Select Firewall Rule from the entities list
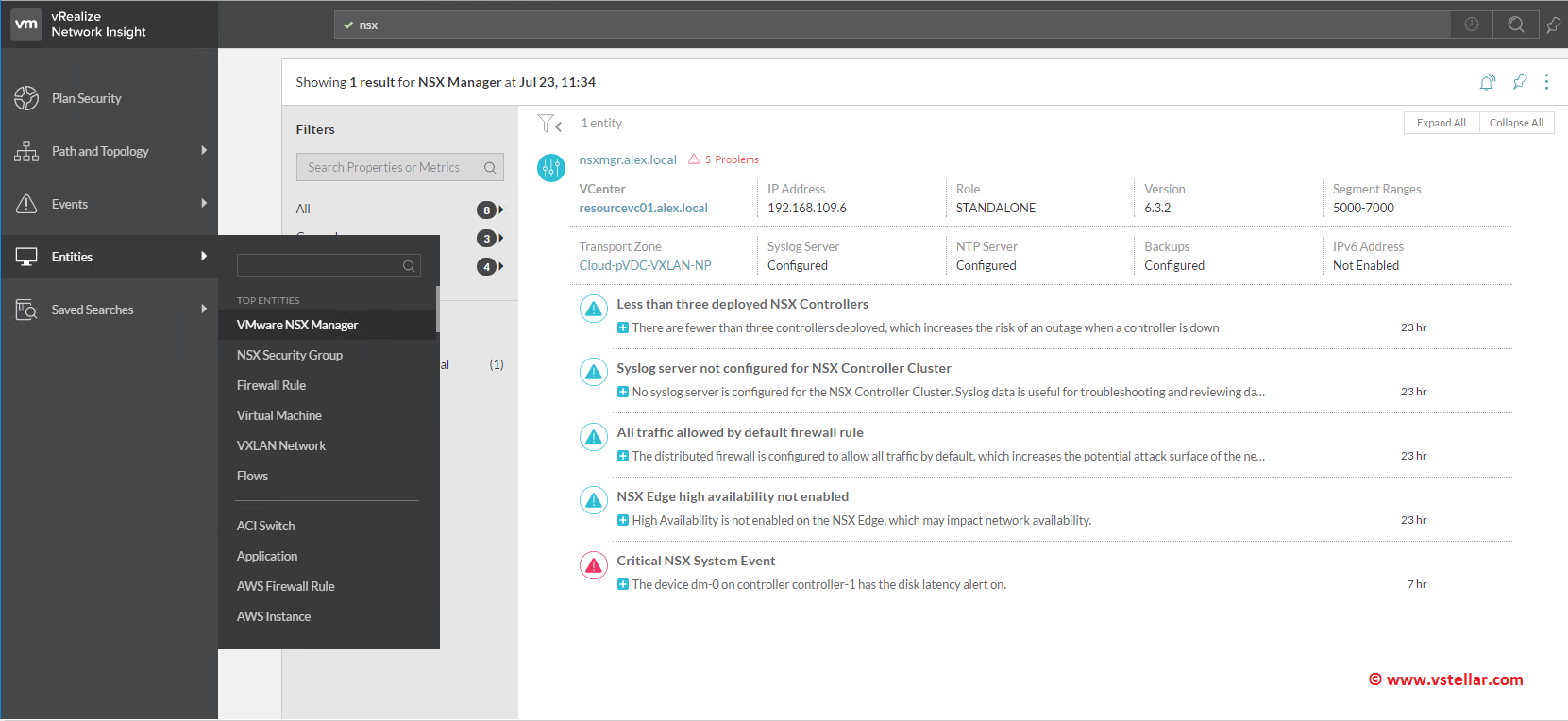This screenshot has height=721, width=1568. click(x=271, y=385)
